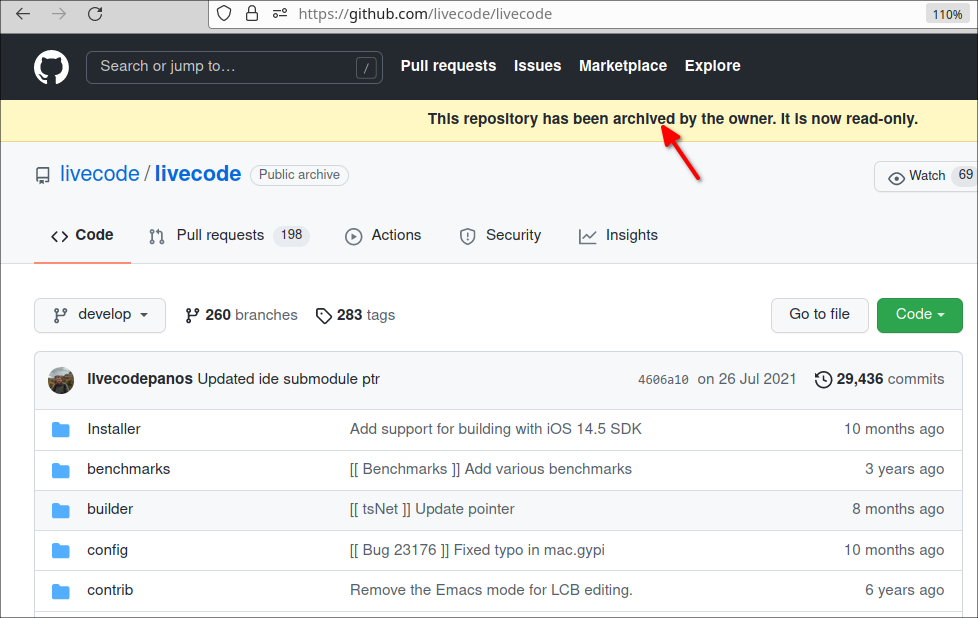The image size is (978, 618).
Task: Click the Go to file button
Action: pyautogui.click(x=820, y=315)
